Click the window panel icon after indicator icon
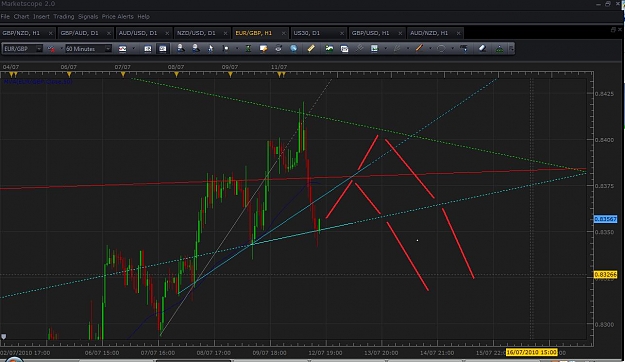 tap(344, 49)
